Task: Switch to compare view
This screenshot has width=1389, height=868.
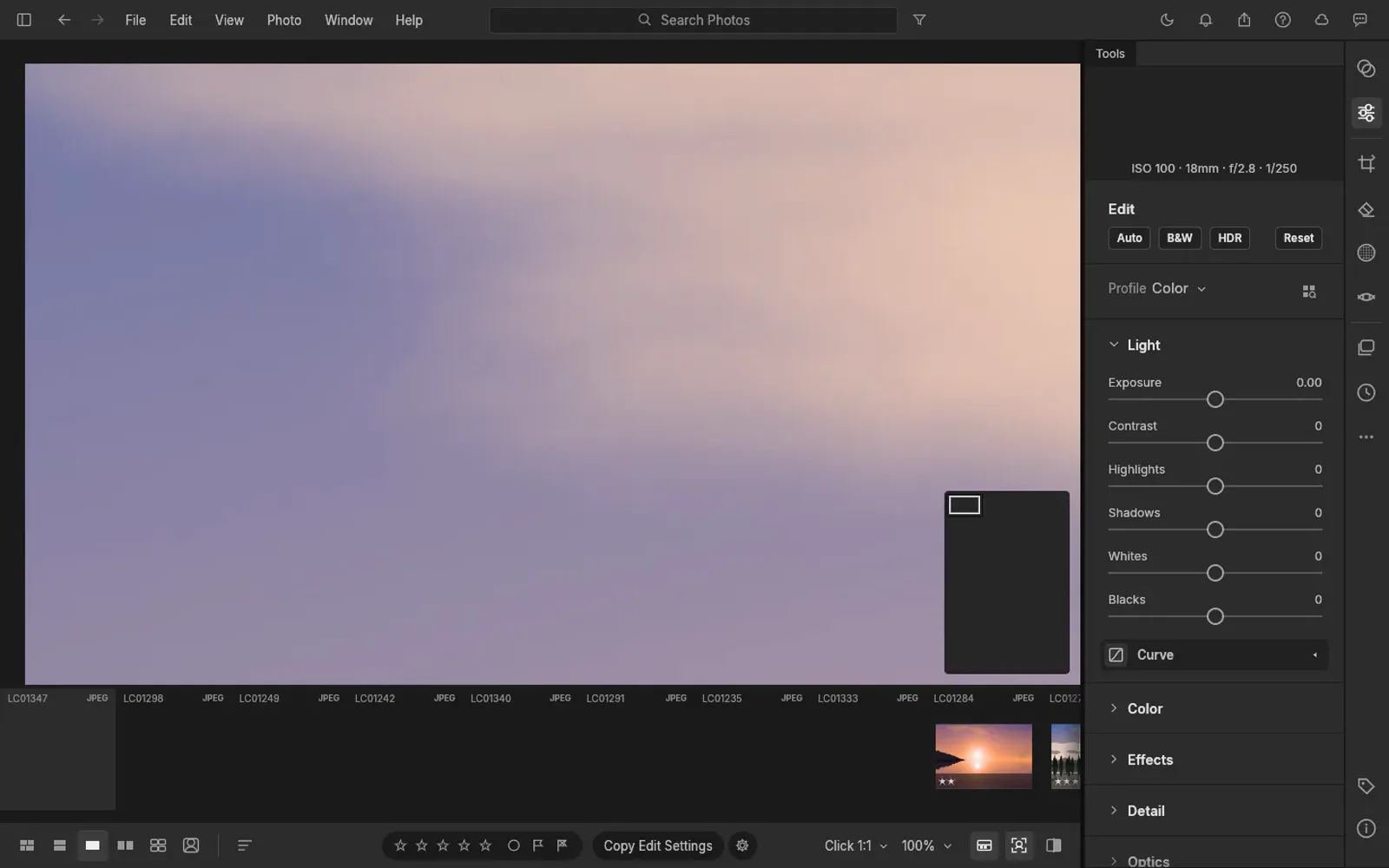Action: coord(125,845)
